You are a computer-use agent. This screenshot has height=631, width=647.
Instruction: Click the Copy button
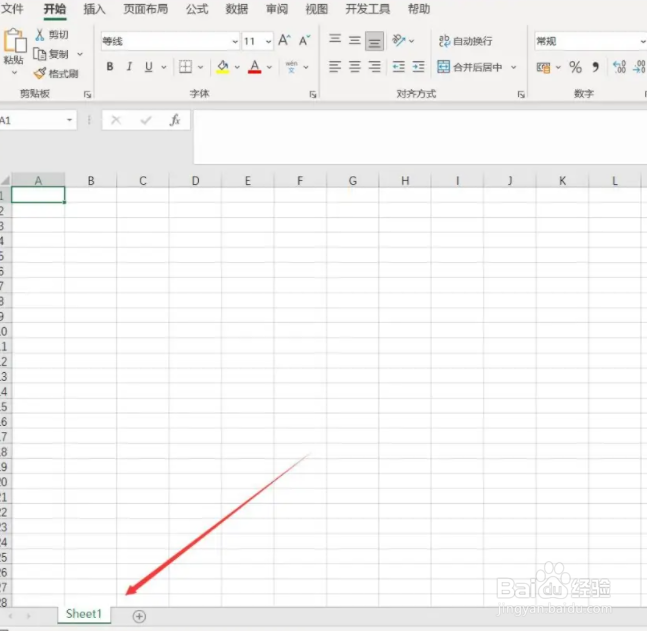pos(51,54)
